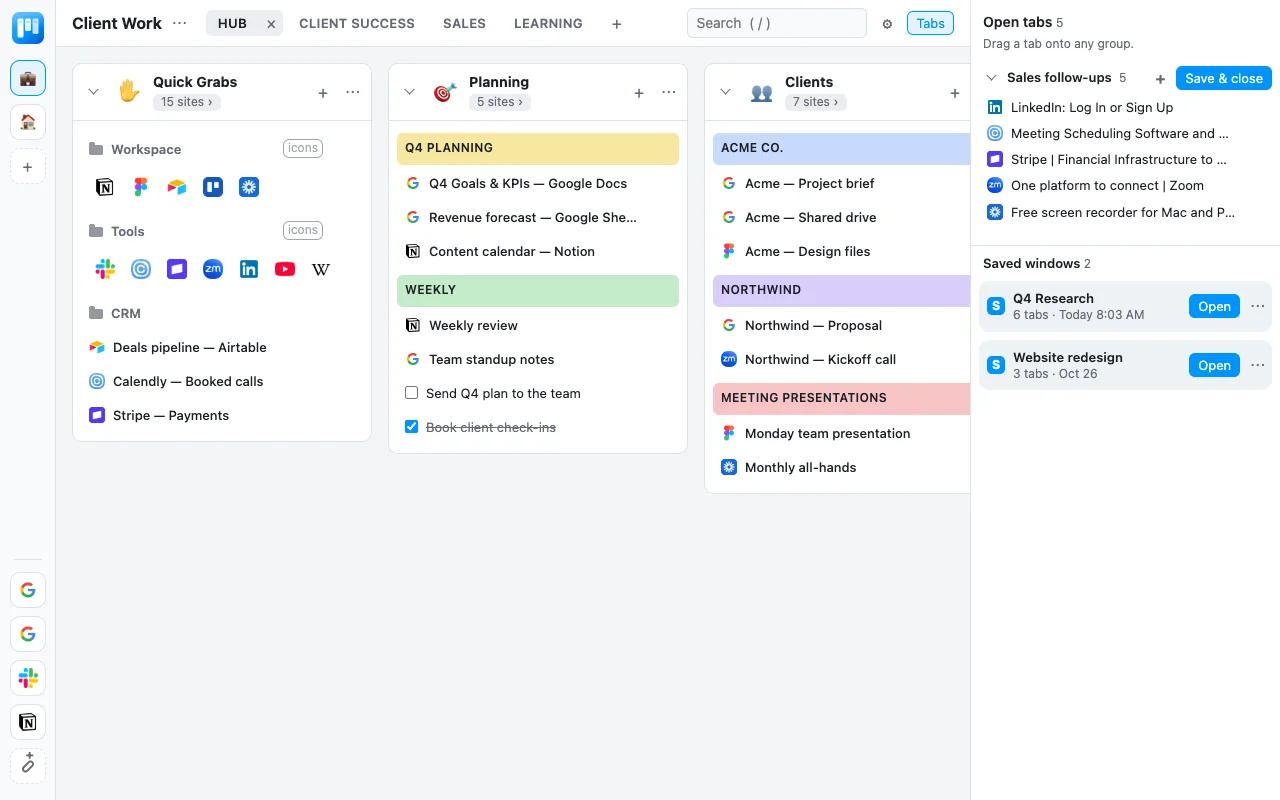Switch to the SALES tab

coord(464,23)
